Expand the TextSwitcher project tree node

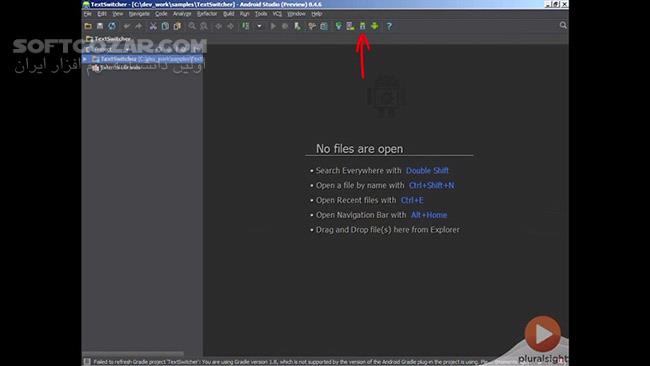(85, 59)
